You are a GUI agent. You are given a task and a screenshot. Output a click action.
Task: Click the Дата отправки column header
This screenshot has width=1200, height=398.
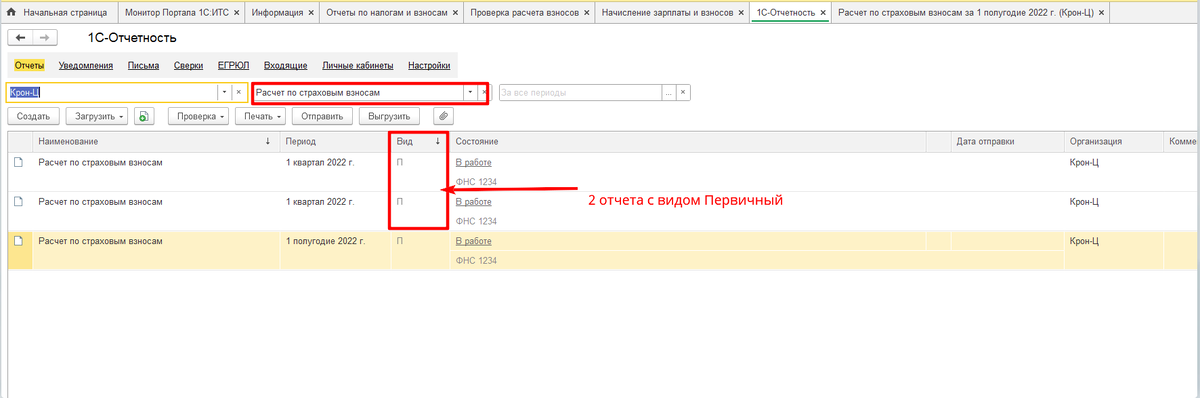pyautogui.click(x=1006, y=142)
